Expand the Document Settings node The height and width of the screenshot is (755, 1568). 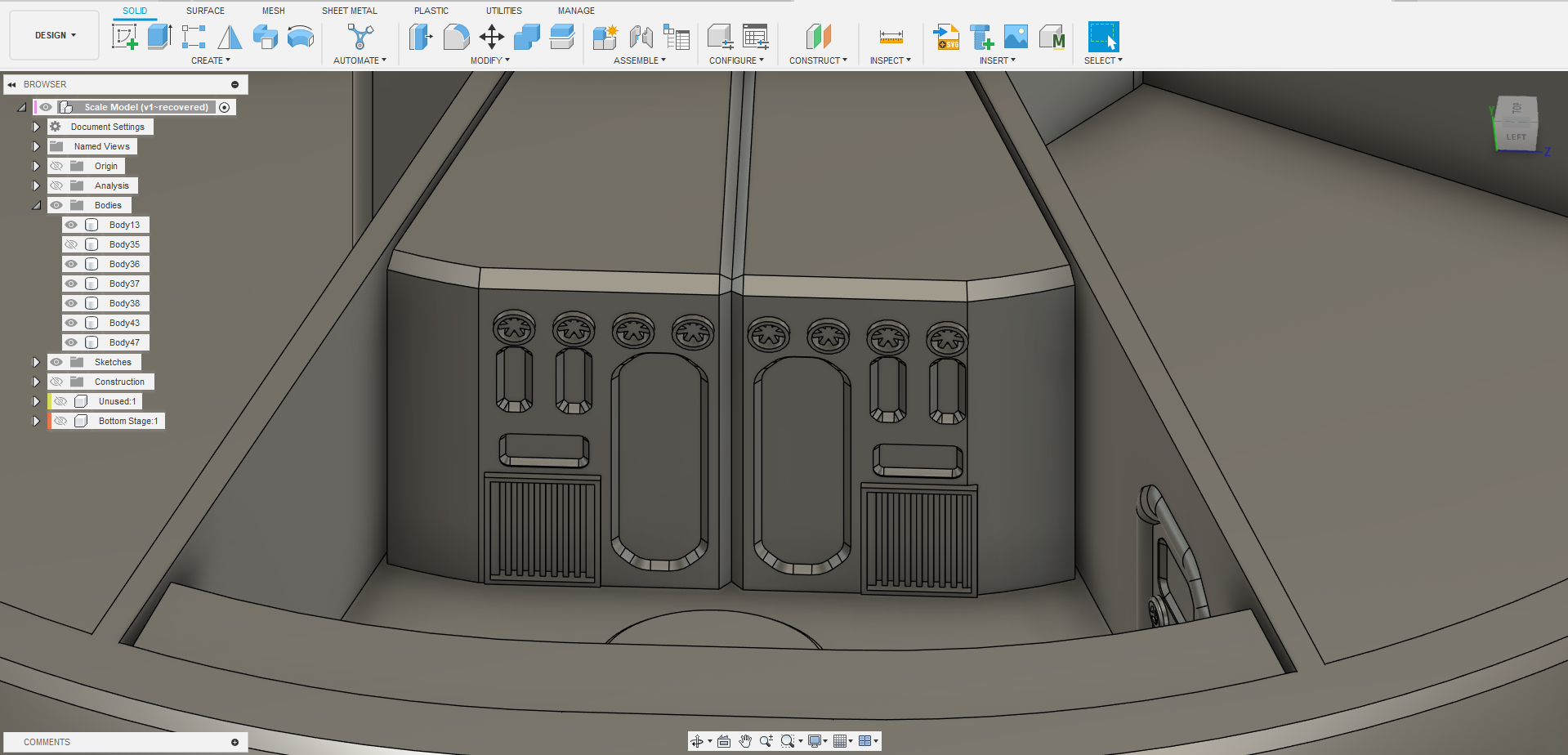tap(36, 127)
